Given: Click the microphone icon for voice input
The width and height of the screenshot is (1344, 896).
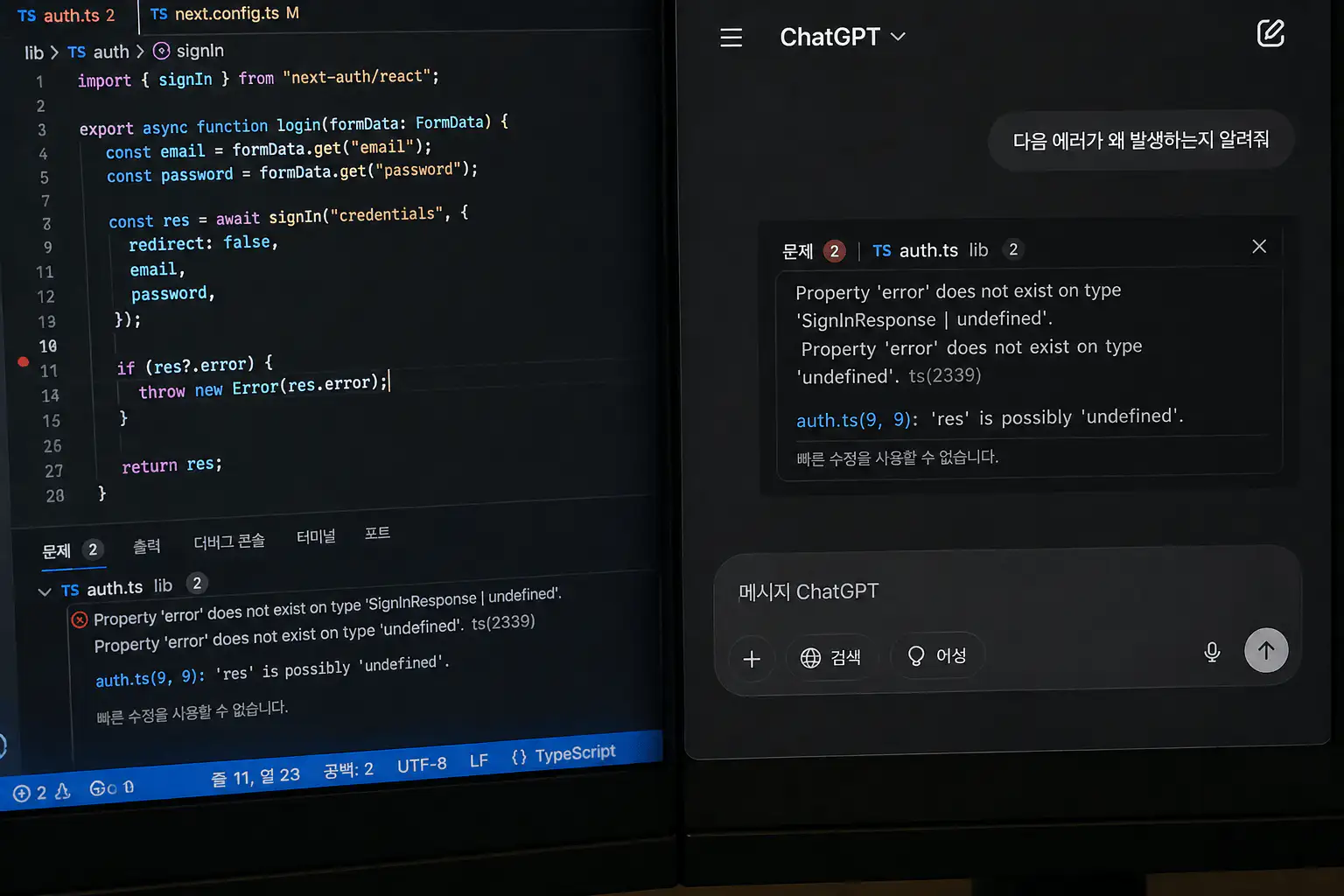Looking at the screenshot, I should (x=1211, y=652).
